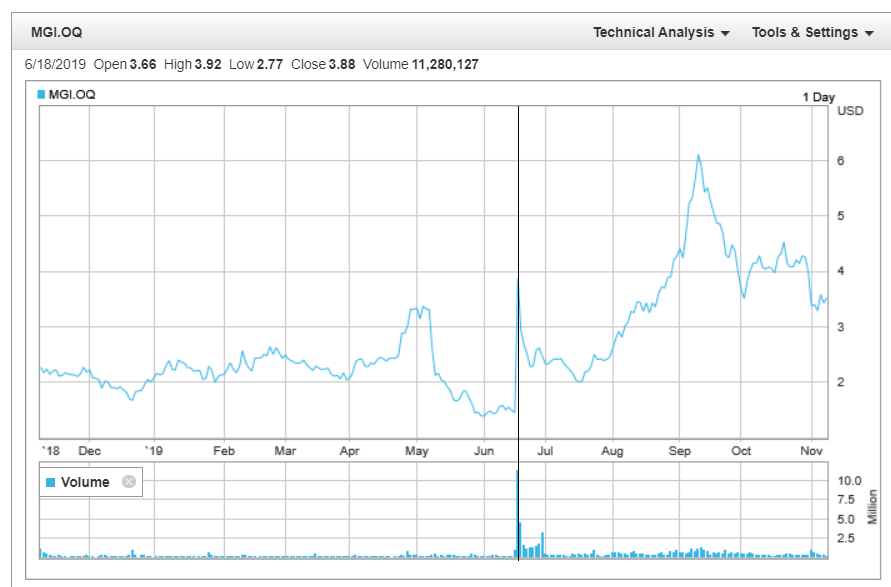Select the 1 Day interval label
The width and height of the screenshot is (891, 587).
pos(817,97)
